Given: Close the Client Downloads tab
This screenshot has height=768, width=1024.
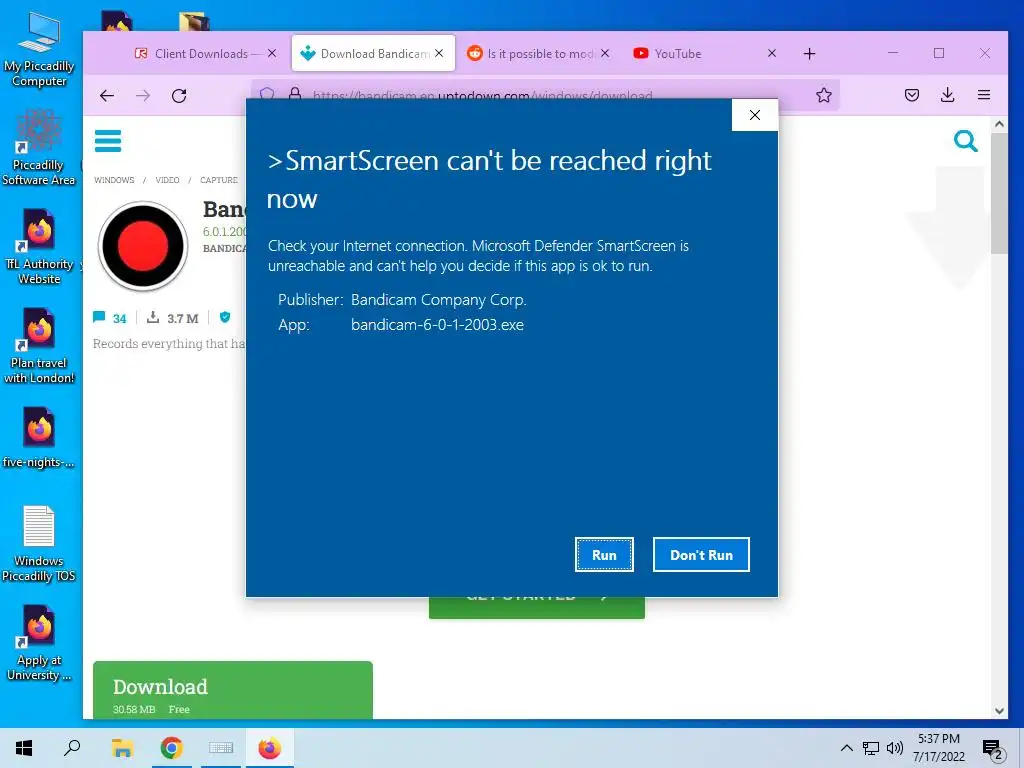Looking at the screenshot, I should pos(272,54).
